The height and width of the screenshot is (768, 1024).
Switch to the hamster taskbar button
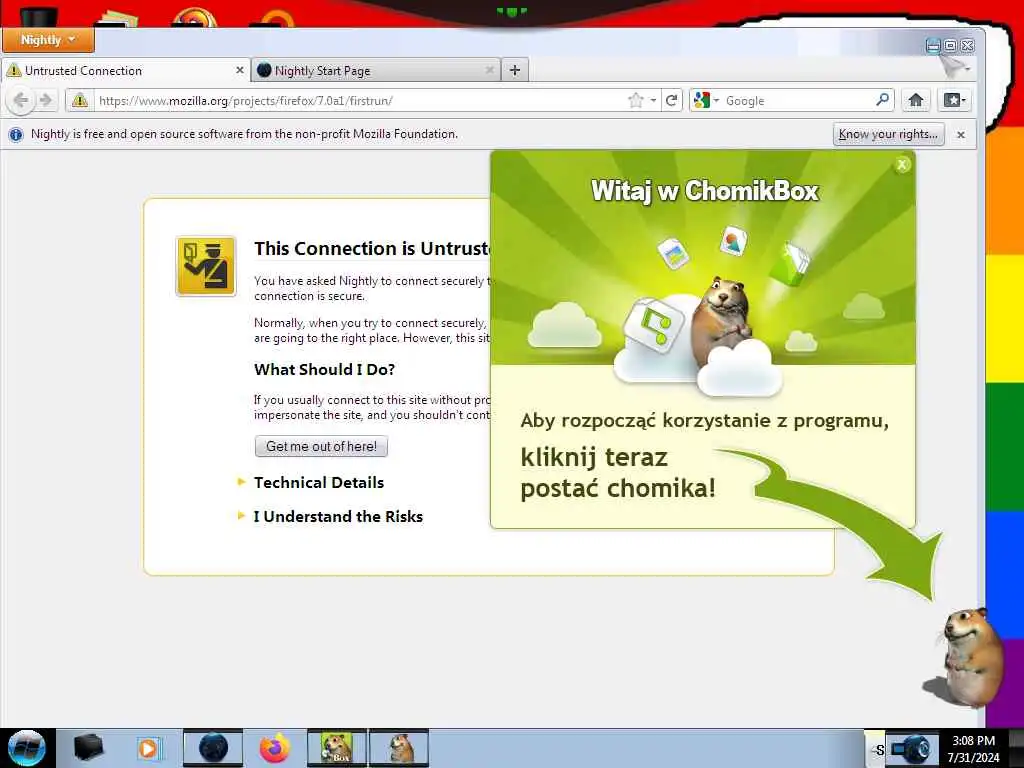tap(399, 748)
